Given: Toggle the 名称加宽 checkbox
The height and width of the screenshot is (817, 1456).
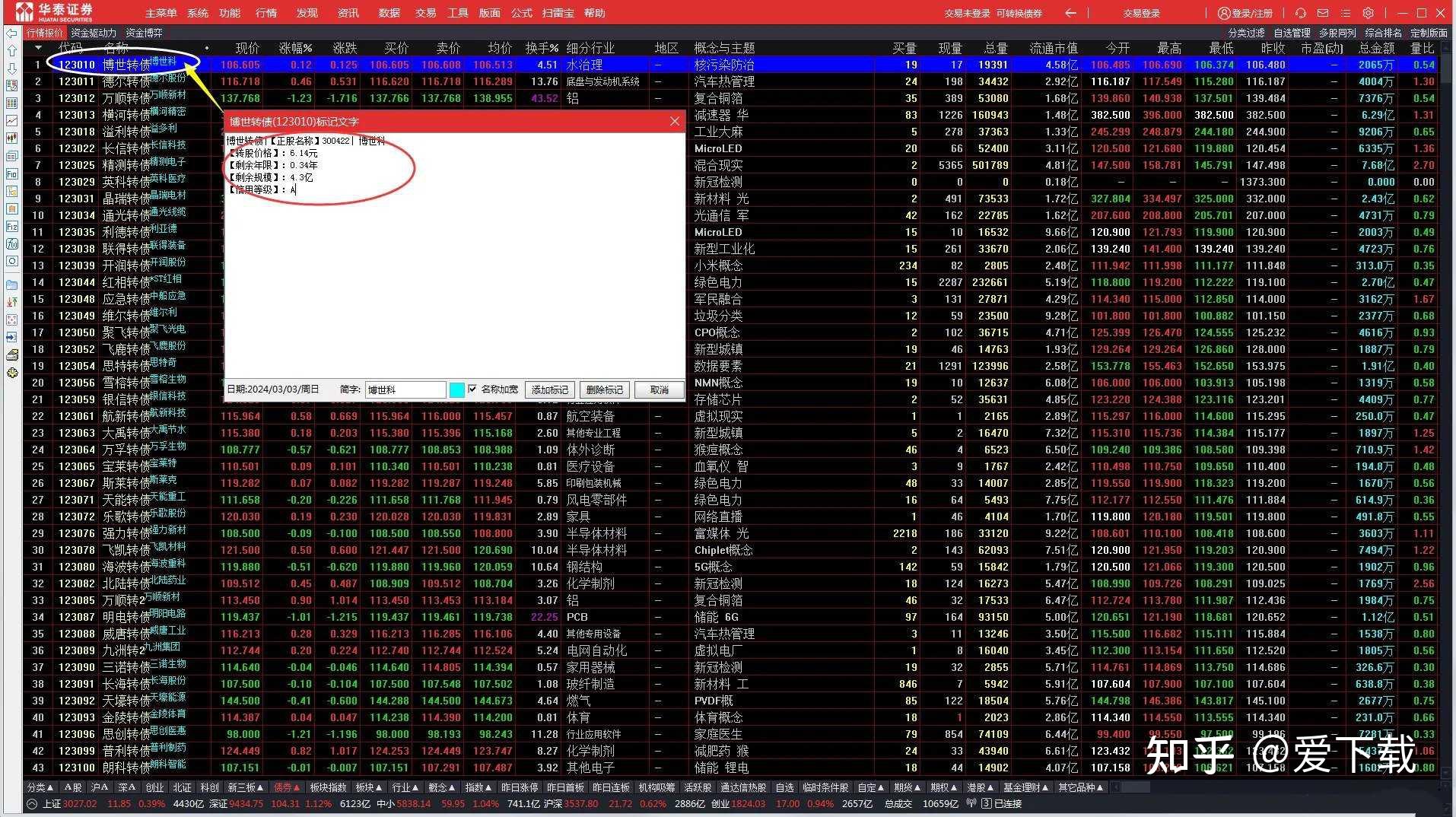Looking at the screenshot, I should [x=473, y=389].
